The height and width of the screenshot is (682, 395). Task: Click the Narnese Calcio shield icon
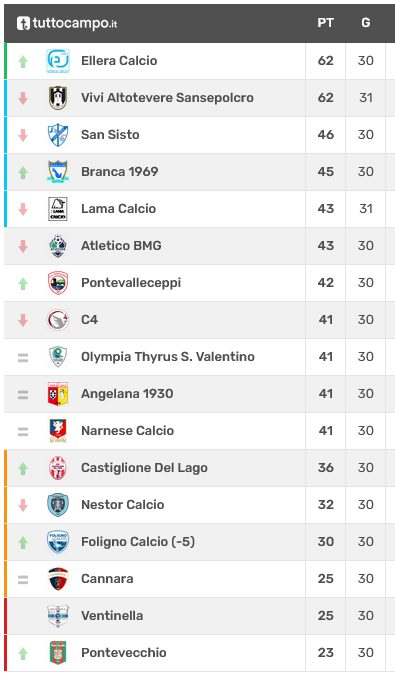click(58, 431)
